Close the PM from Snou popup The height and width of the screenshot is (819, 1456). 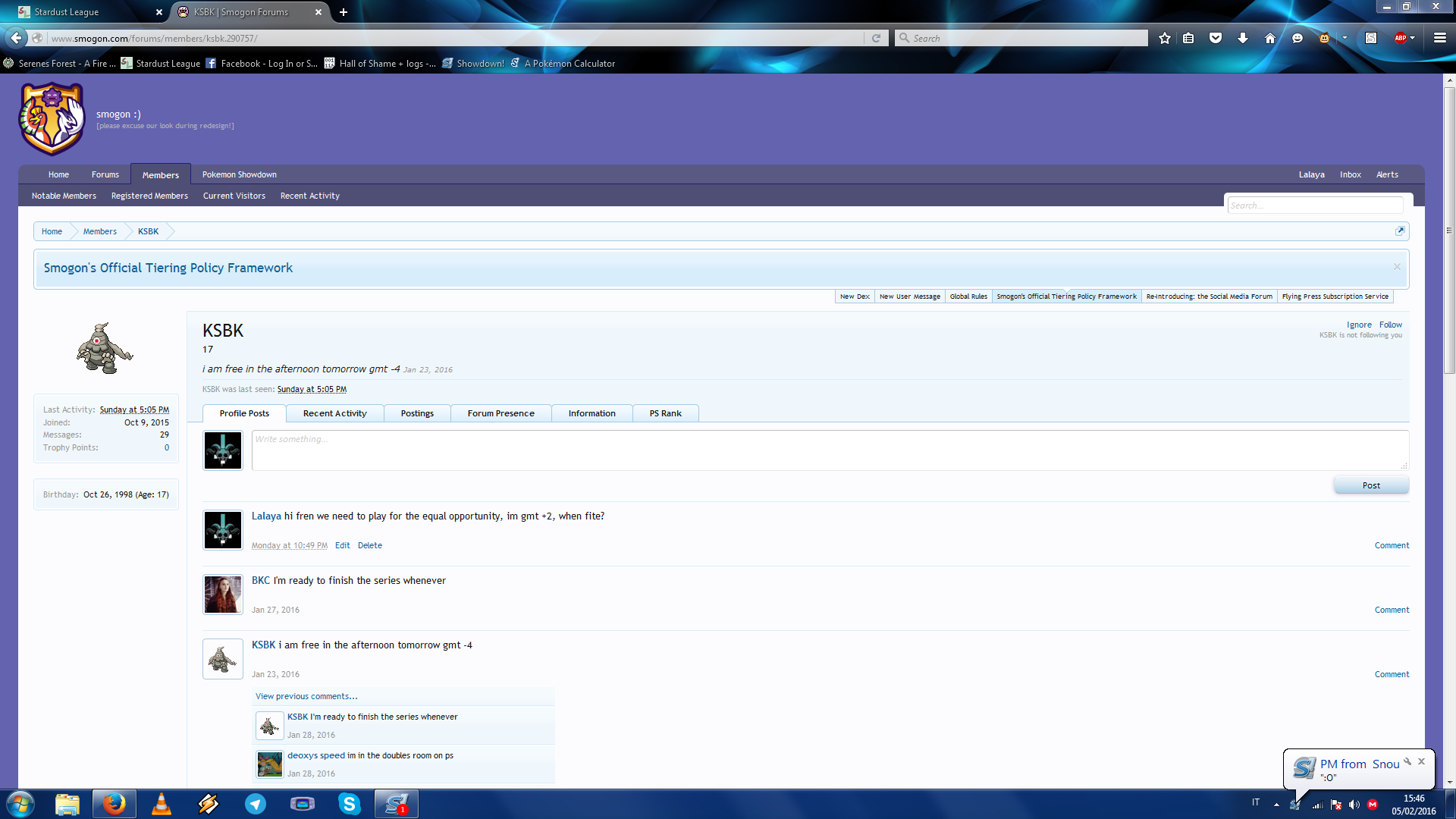click(1421, 761)
